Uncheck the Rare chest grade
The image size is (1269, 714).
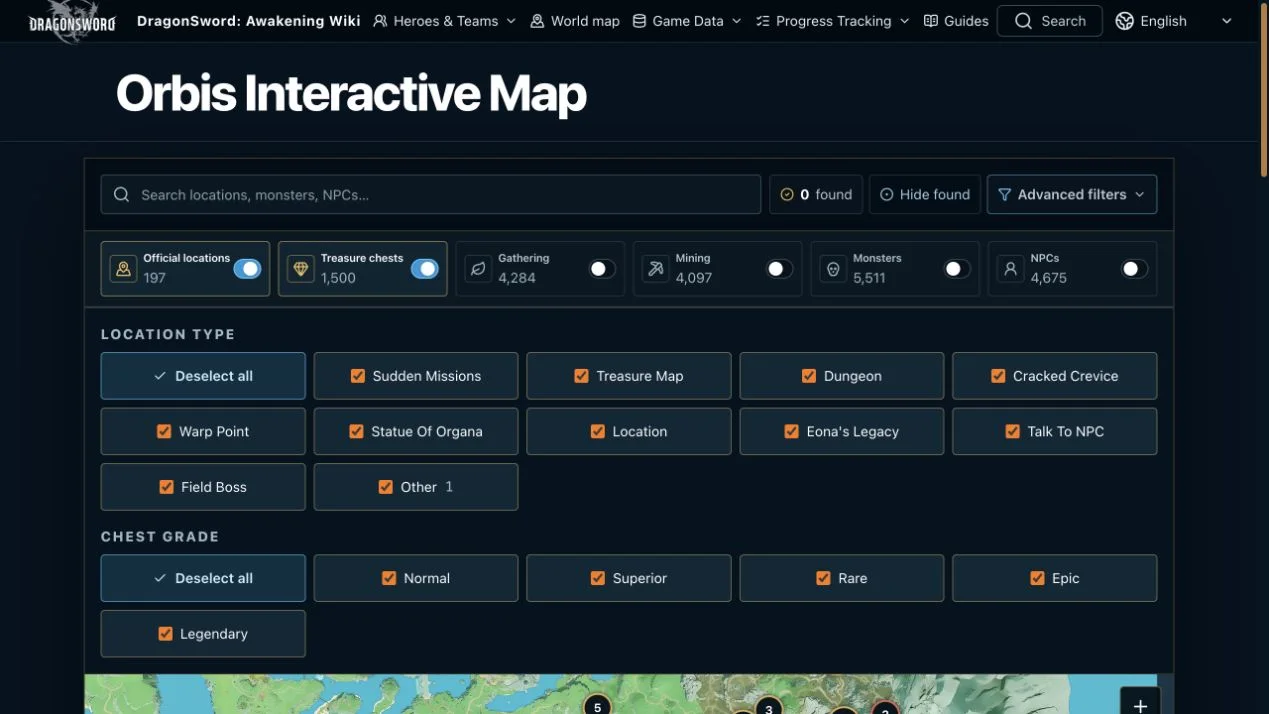(x=823, y=578)
